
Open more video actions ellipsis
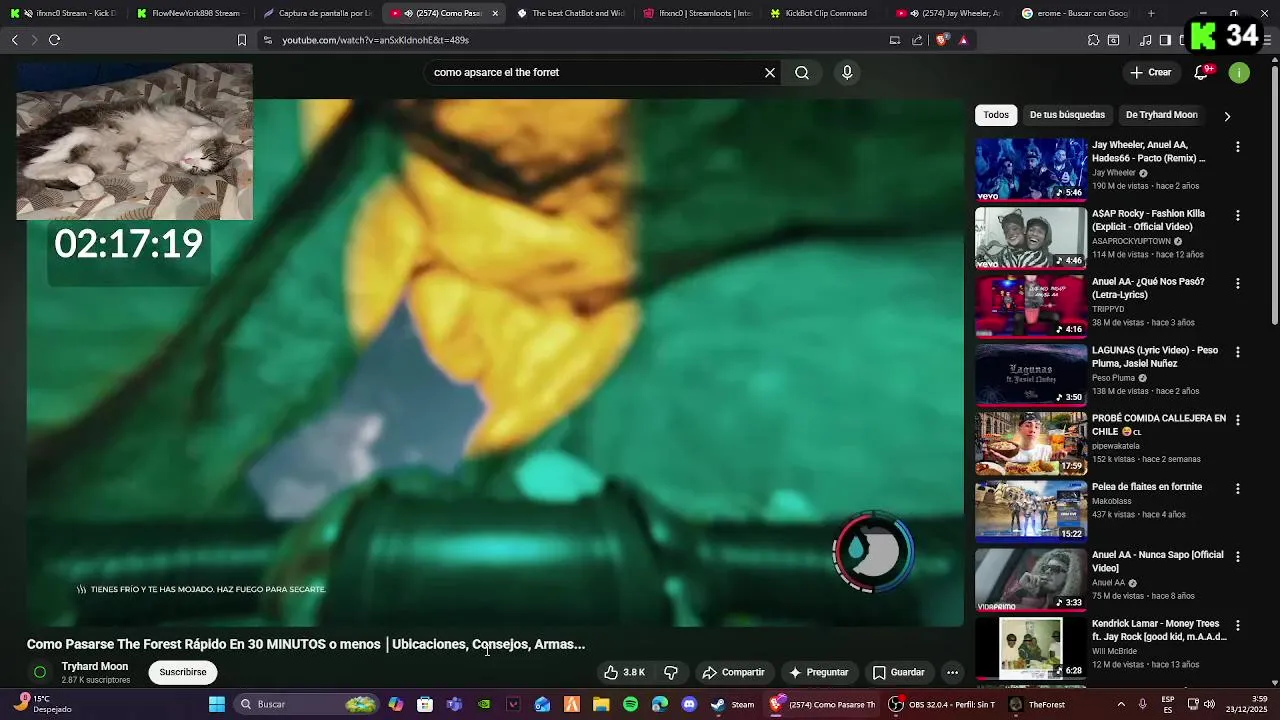(x=952, y=672)
